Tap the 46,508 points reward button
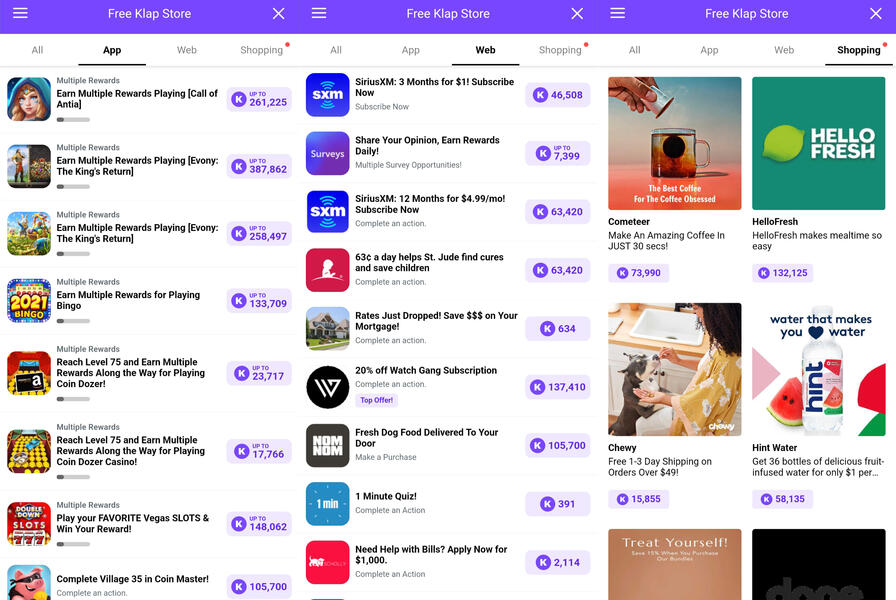 click(x=557, y=95)
